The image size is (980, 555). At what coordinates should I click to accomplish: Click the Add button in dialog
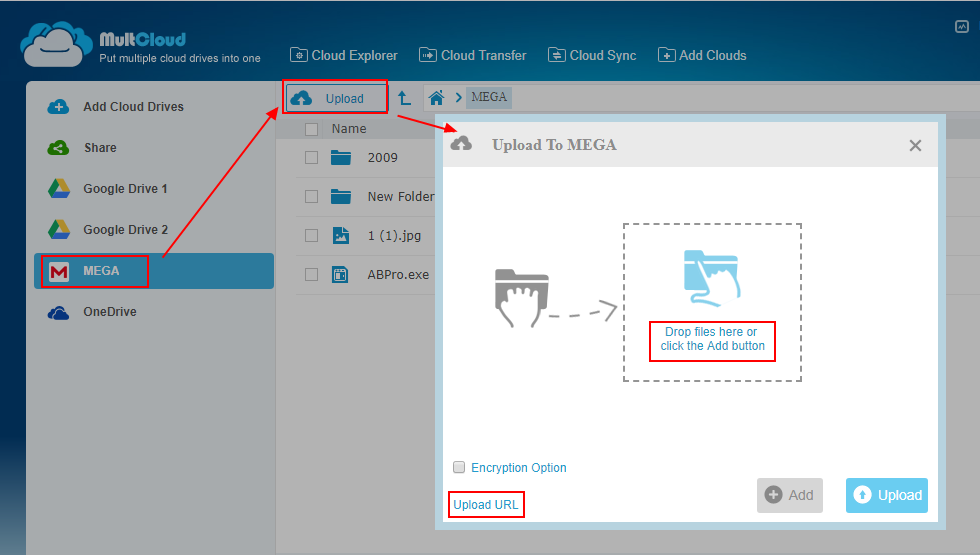pyautogui.click(x=790, y=496)
